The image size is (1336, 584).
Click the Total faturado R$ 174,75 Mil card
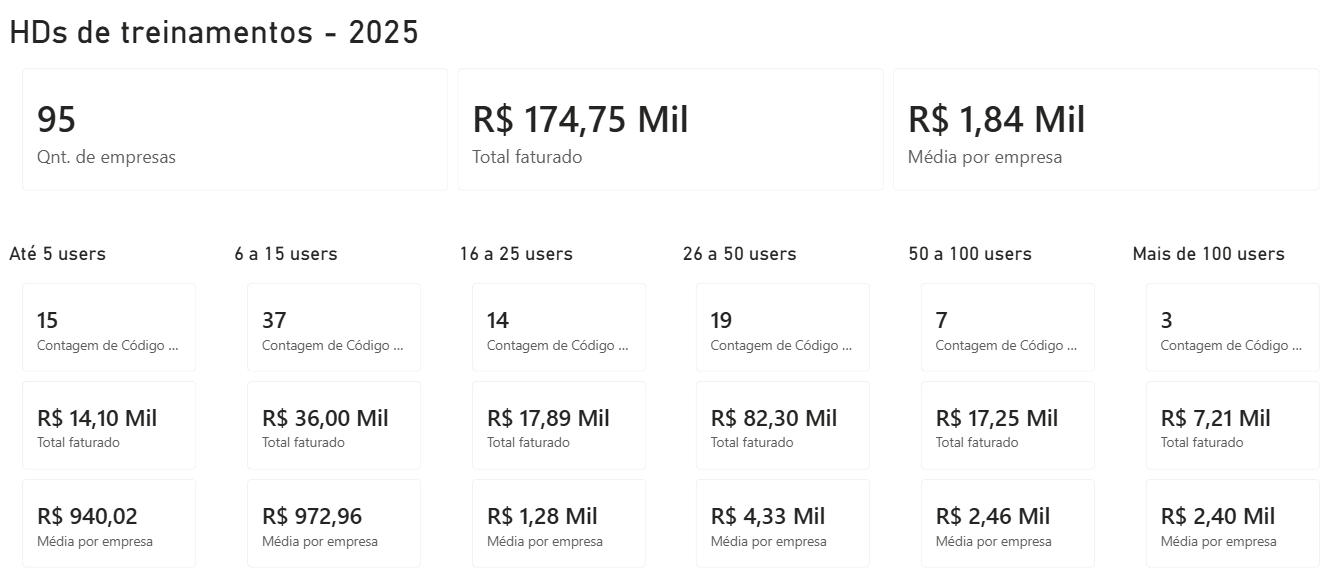pyautogui.click(x=670, y=129)
